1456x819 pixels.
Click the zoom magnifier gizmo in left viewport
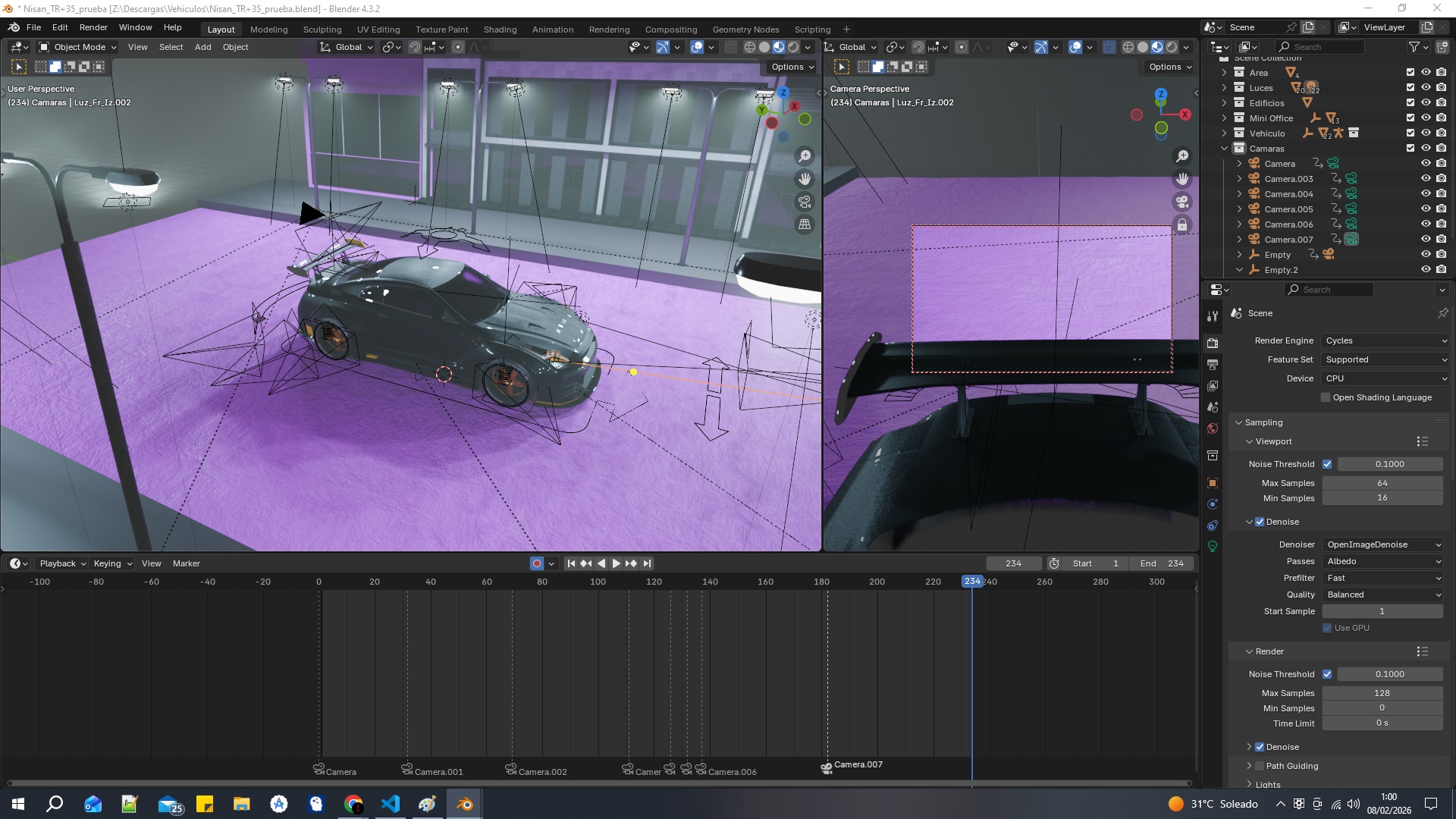coord(805,156)
